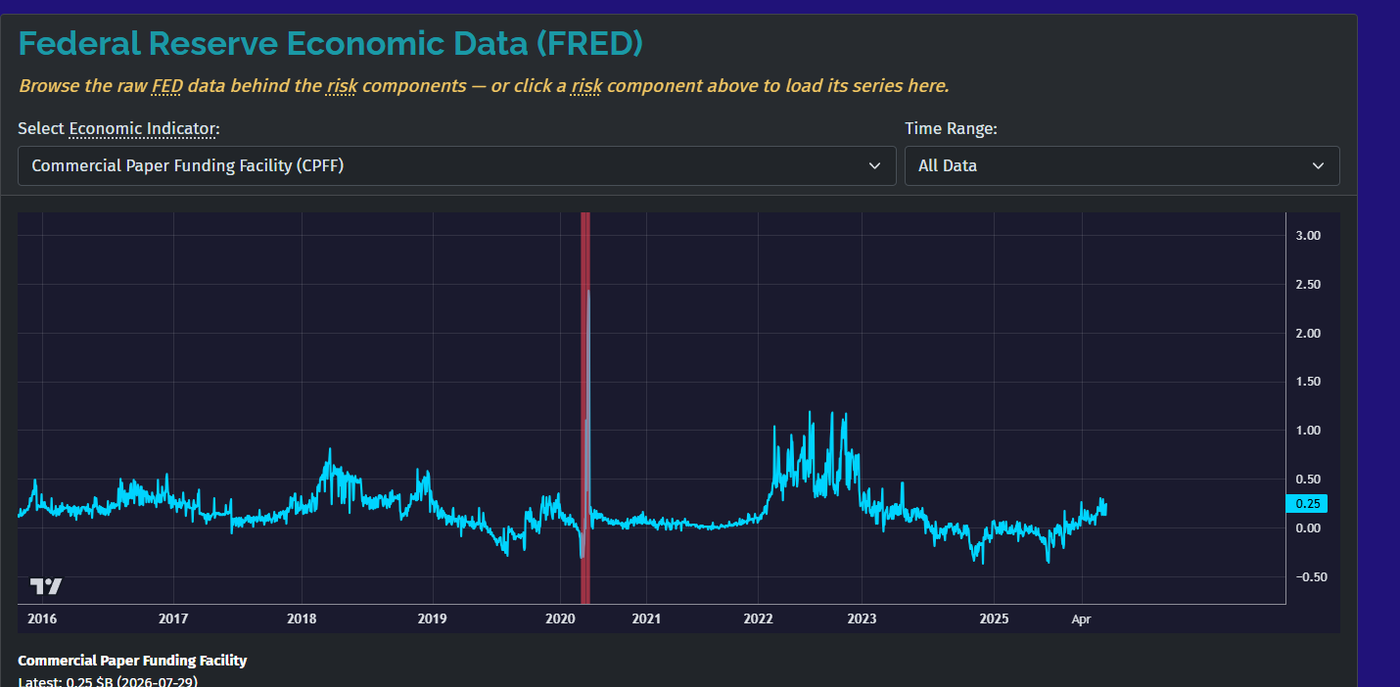Image resolution: width=1400 pixels, height=687 pixels.
Task: Click the 2021 label on the time axis
Action: click(x=646, y=619)
